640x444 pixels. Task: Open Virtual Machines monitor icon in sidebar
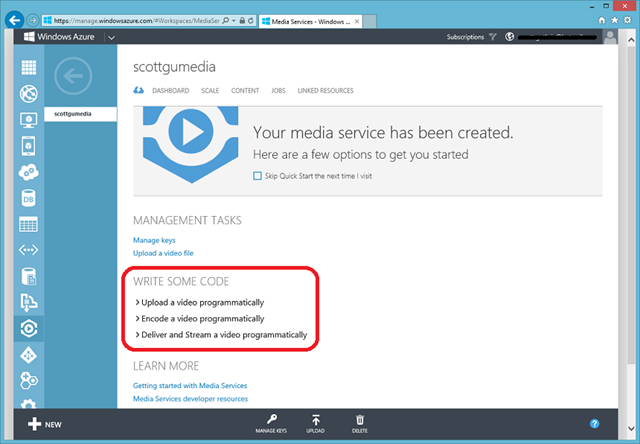(29, 120)
